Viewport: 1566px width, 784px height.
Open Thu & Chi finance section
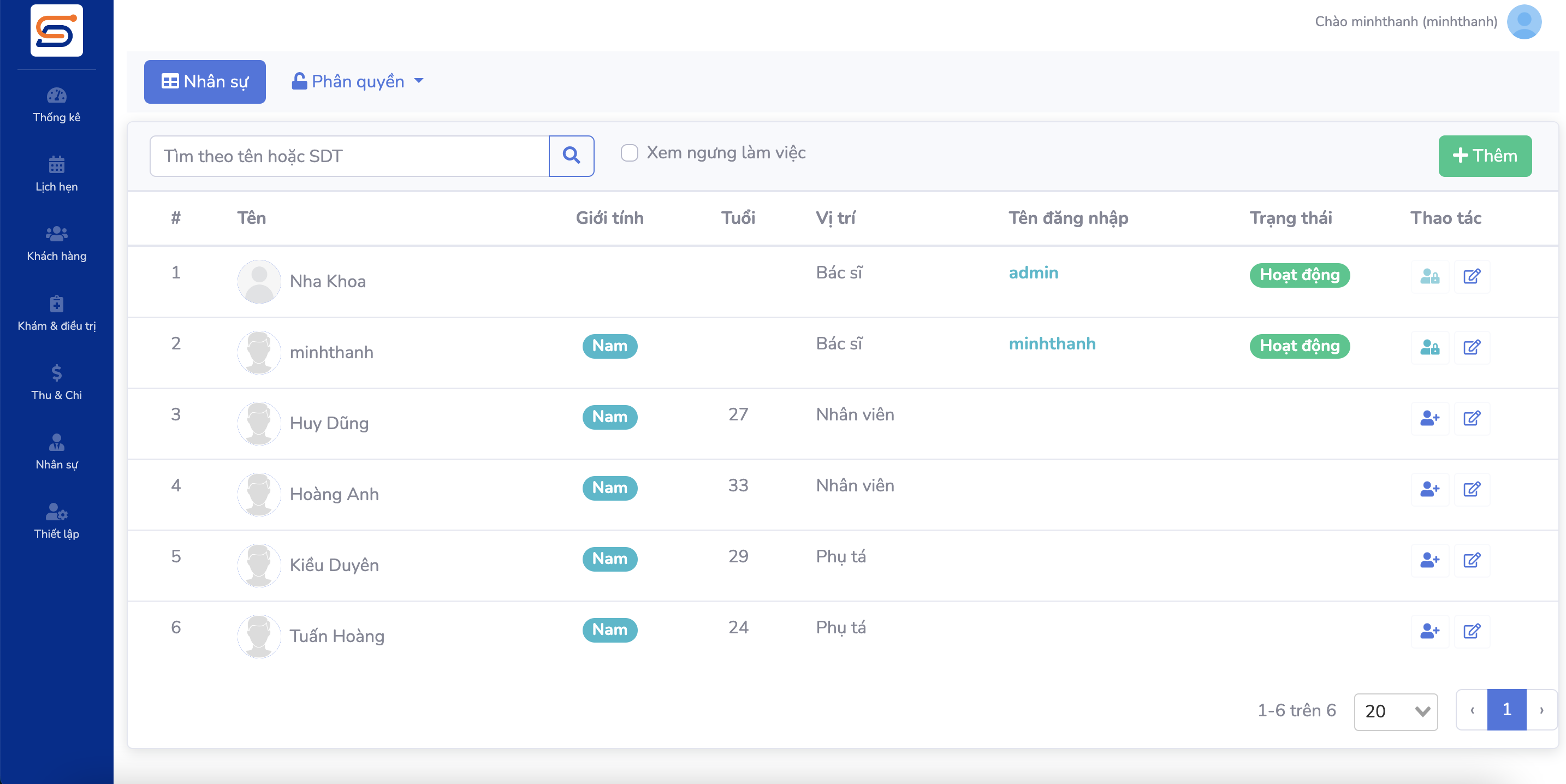(57, 383)
